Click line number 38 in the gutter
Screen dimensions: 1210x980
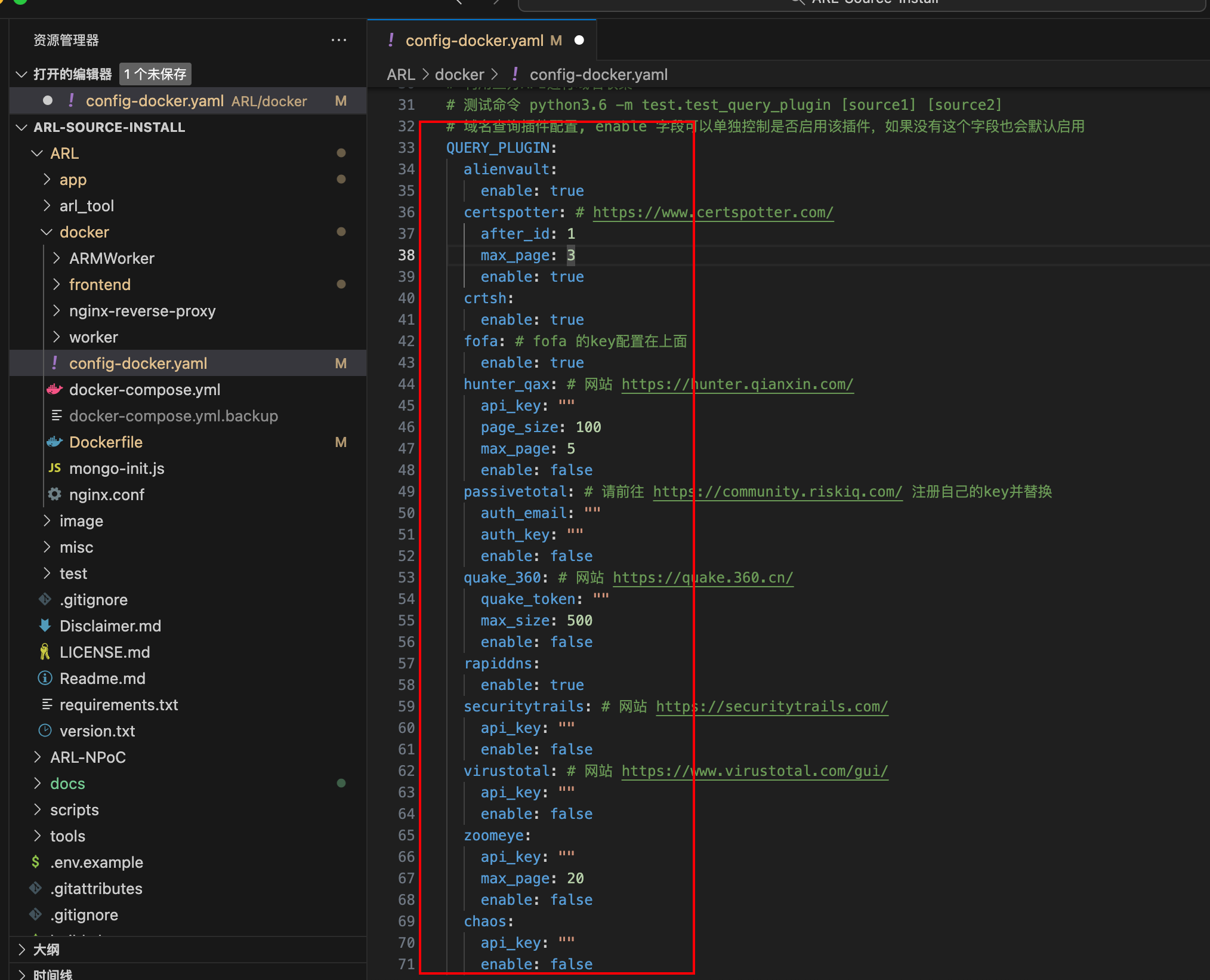click(406, 255)
